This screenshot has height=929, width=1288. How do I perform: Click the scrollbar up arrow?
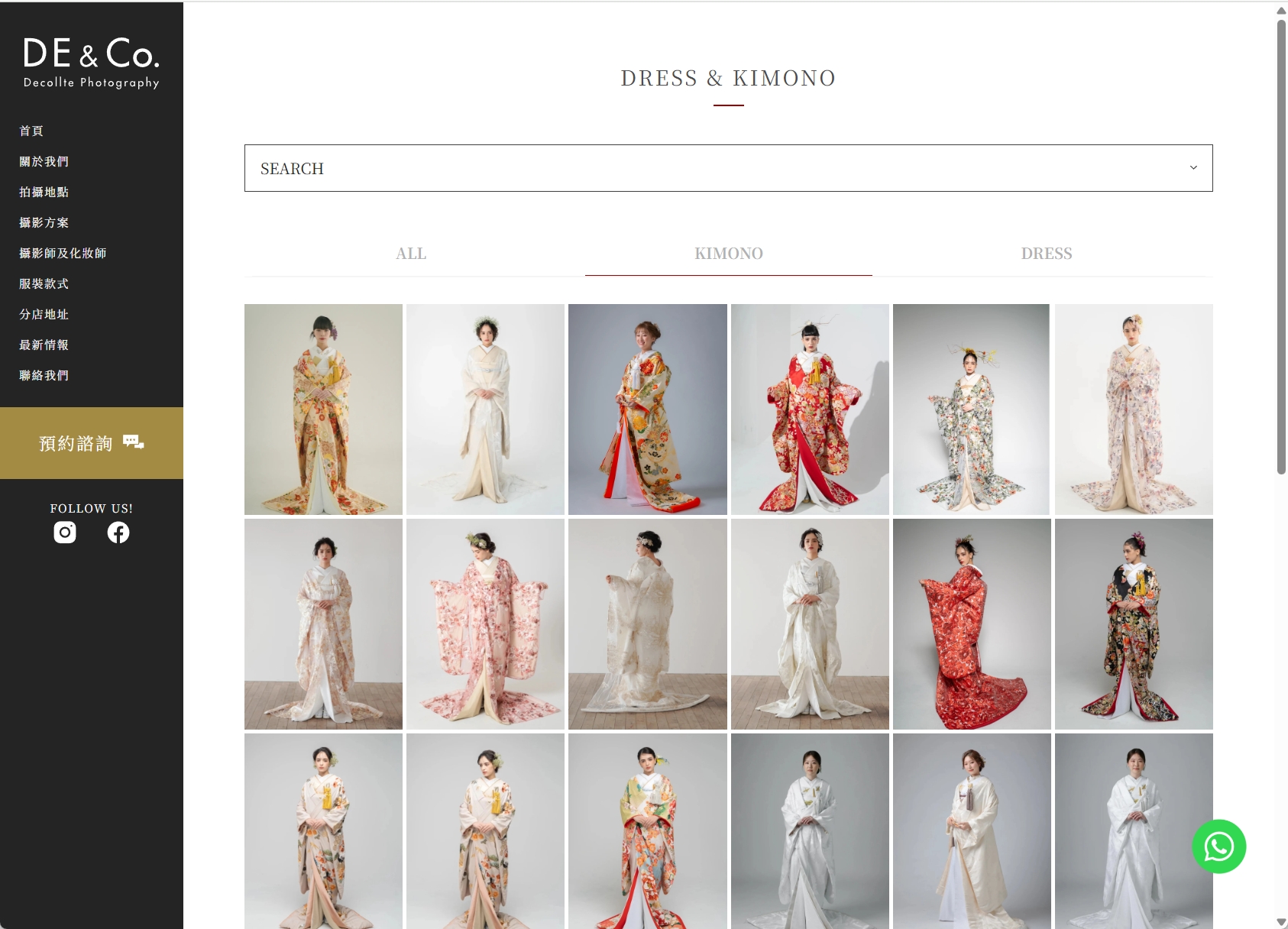(x=1281, y=10)
